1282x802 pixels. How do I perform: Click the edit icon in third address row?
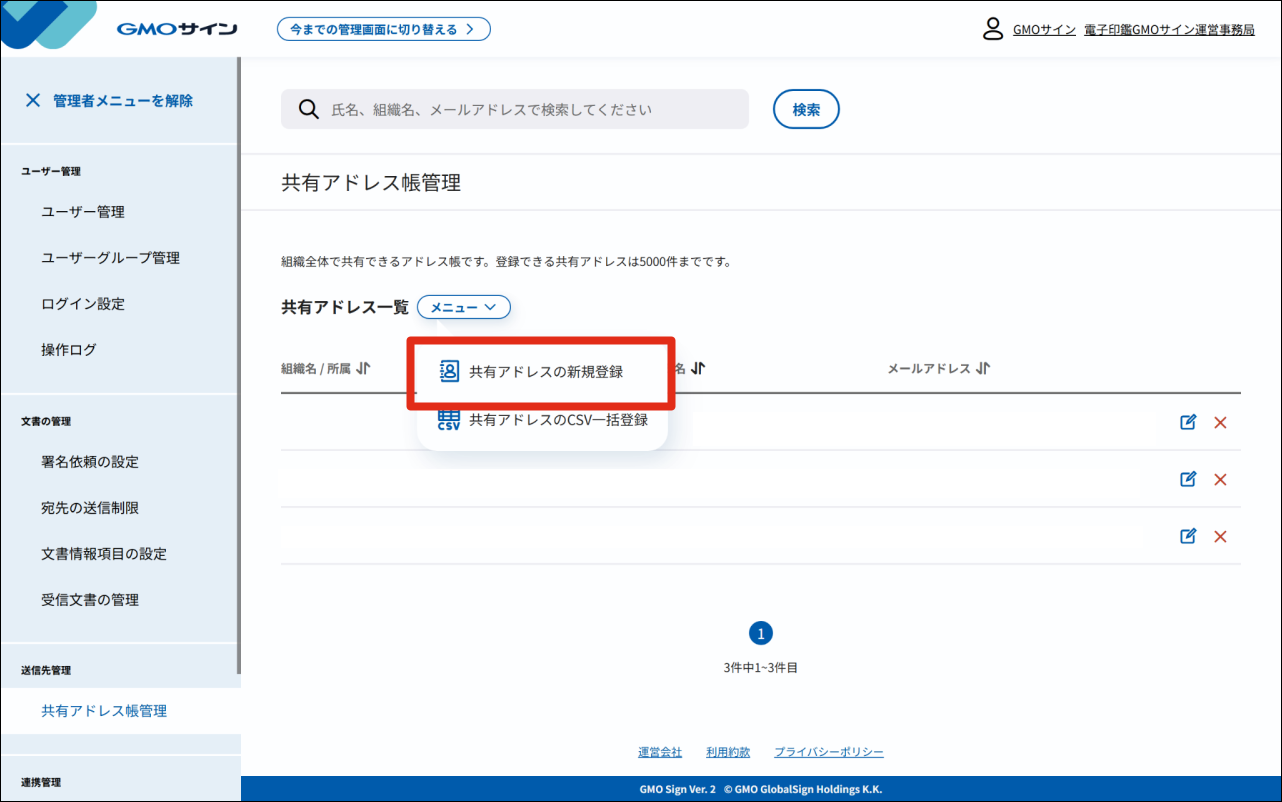point(1188,536)
